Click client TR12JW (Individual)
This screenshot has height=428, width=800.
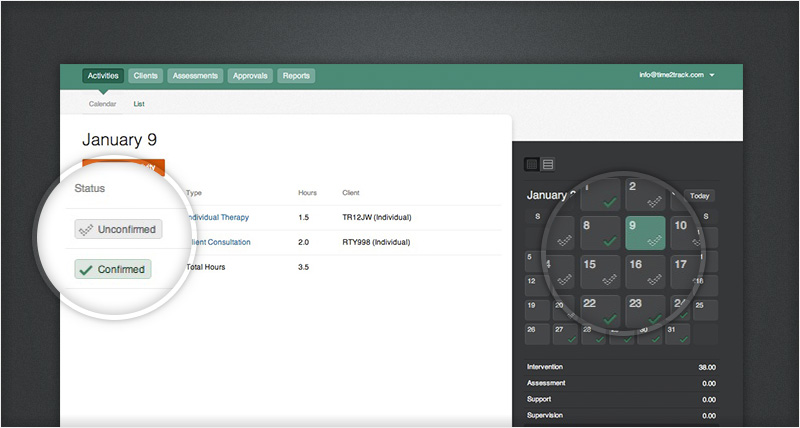click(377, 217)
